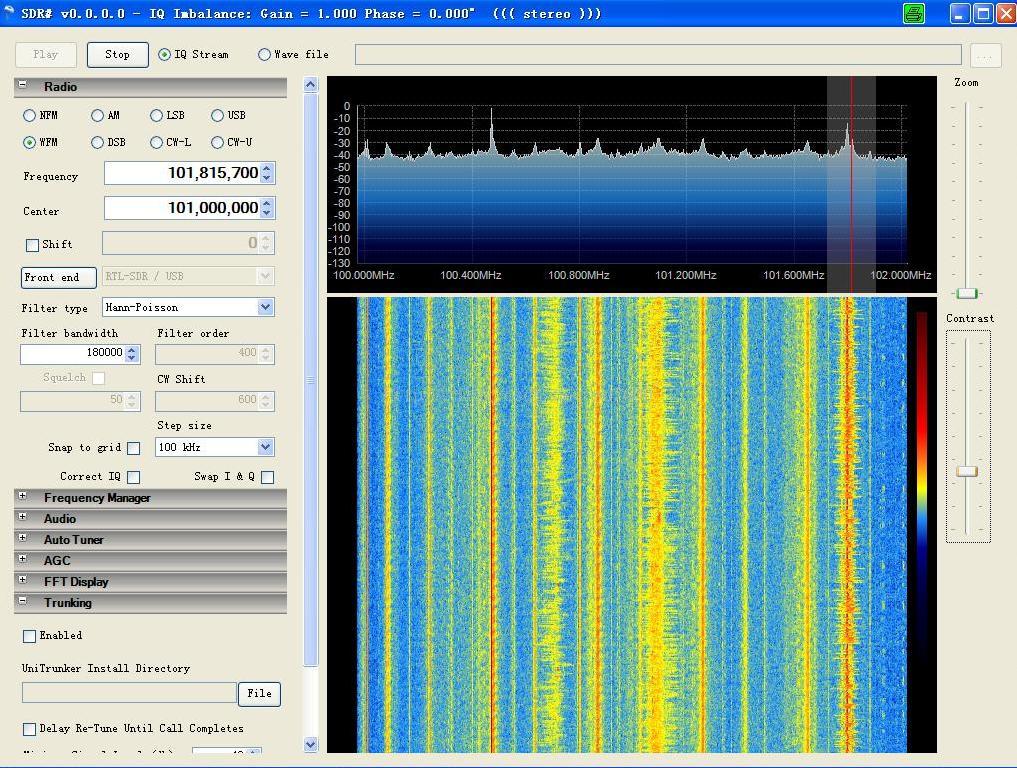
Task: Check Delay Re-Tune Until Call Completes
Action: pyautogui.click(x=29, y=729)
